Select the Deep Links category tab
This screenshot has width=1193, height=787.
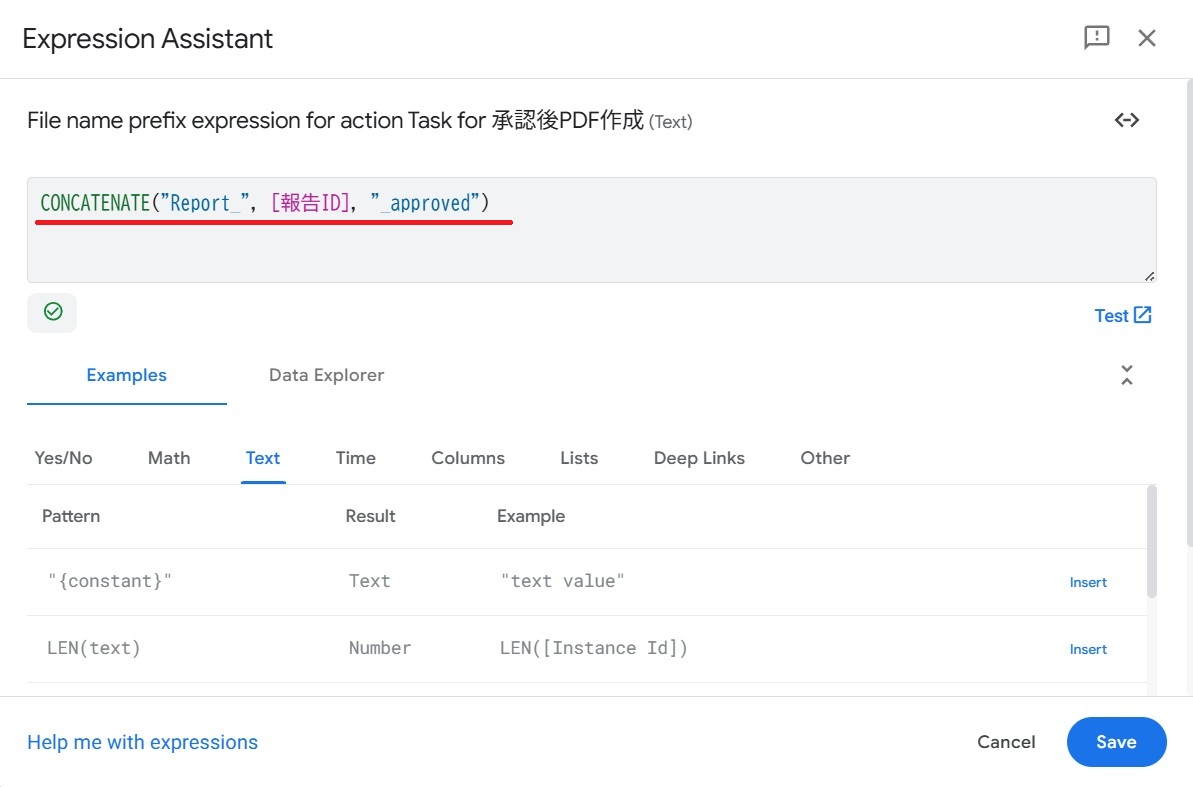pos(699,458)
